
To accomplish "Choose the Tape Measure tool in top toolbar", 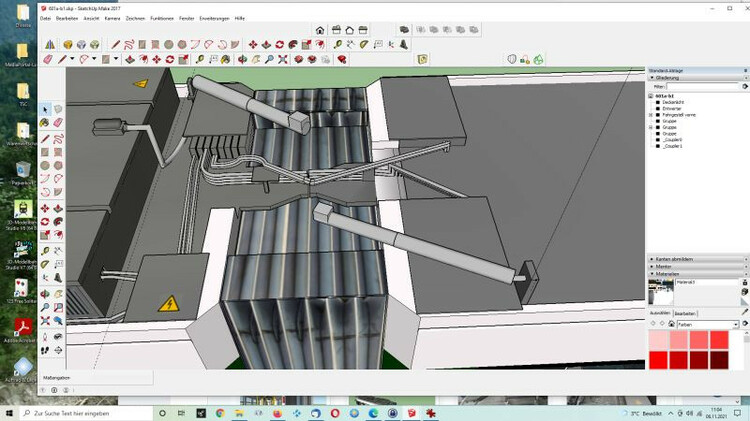I will click(x=338, y=44).
